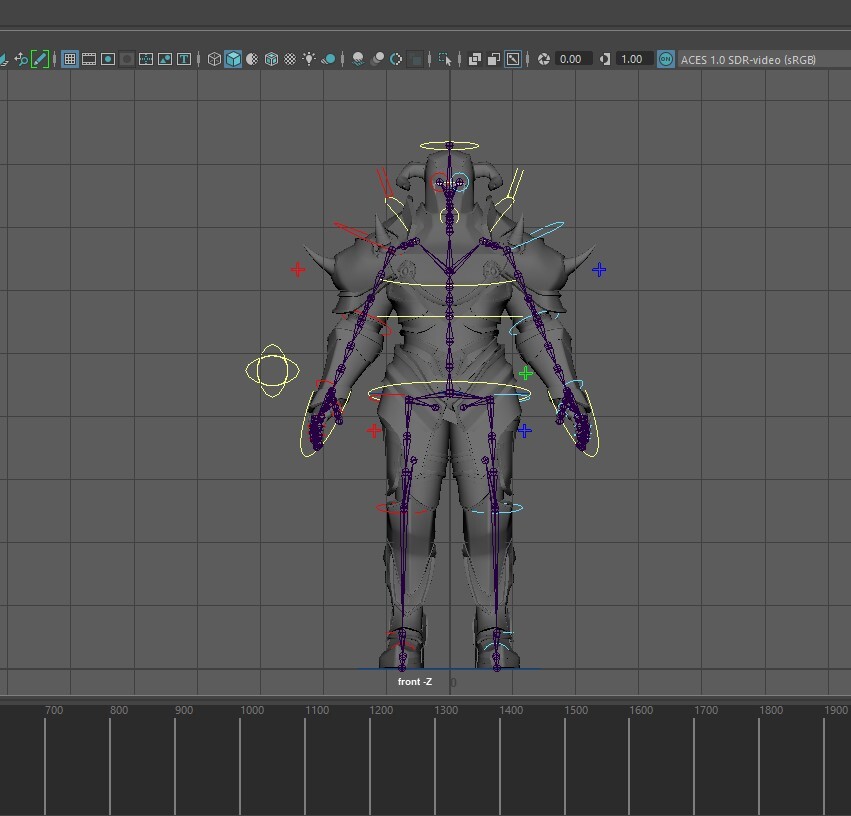This screenshot has width=851, height=816.
Task: Switch to wireframe display mode
Action: 214,59
